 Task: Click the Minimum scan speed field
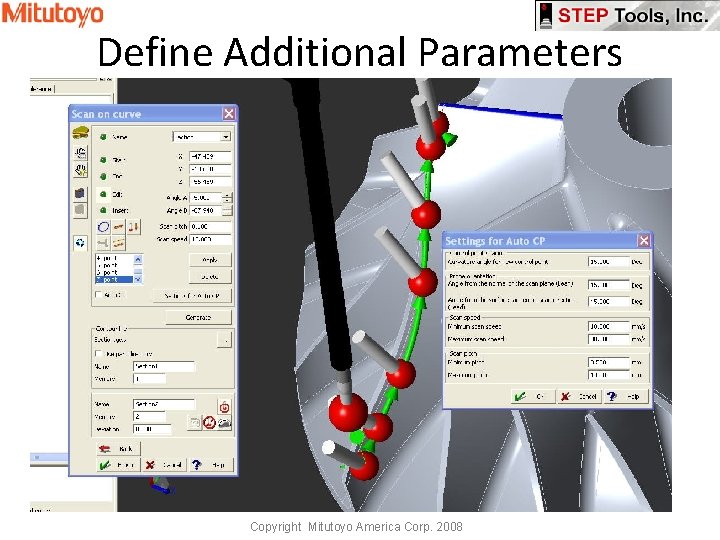coord(608,326)
